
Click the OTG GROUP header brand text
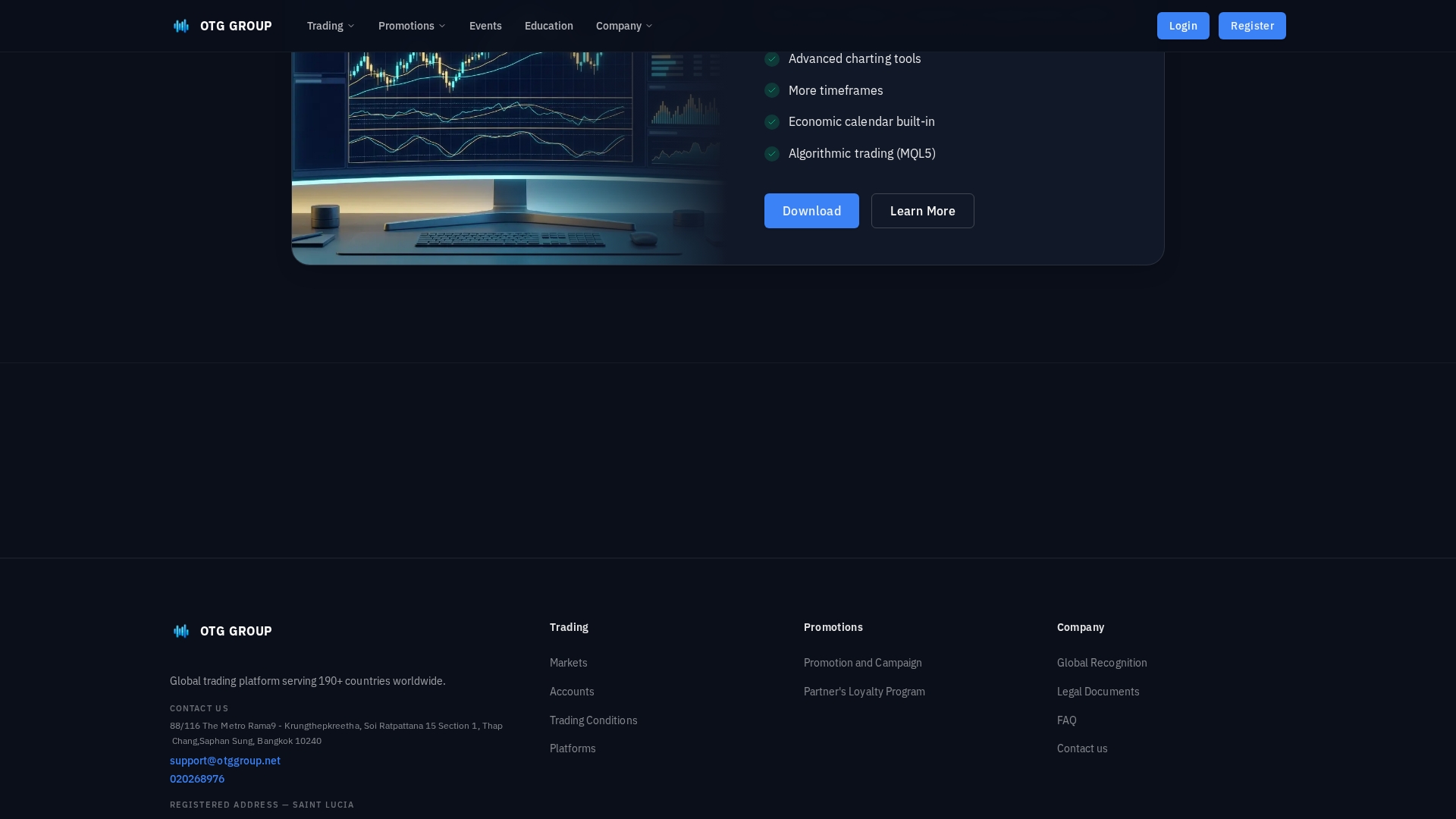click(x=236, y=26)
